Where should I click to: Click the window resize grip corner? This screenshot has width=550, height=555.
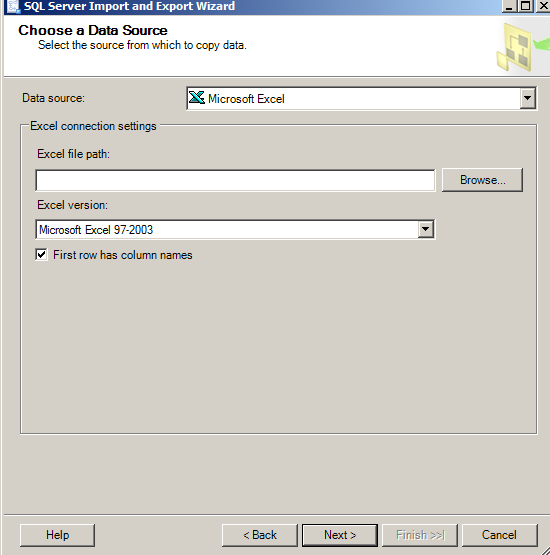point(545,550)
